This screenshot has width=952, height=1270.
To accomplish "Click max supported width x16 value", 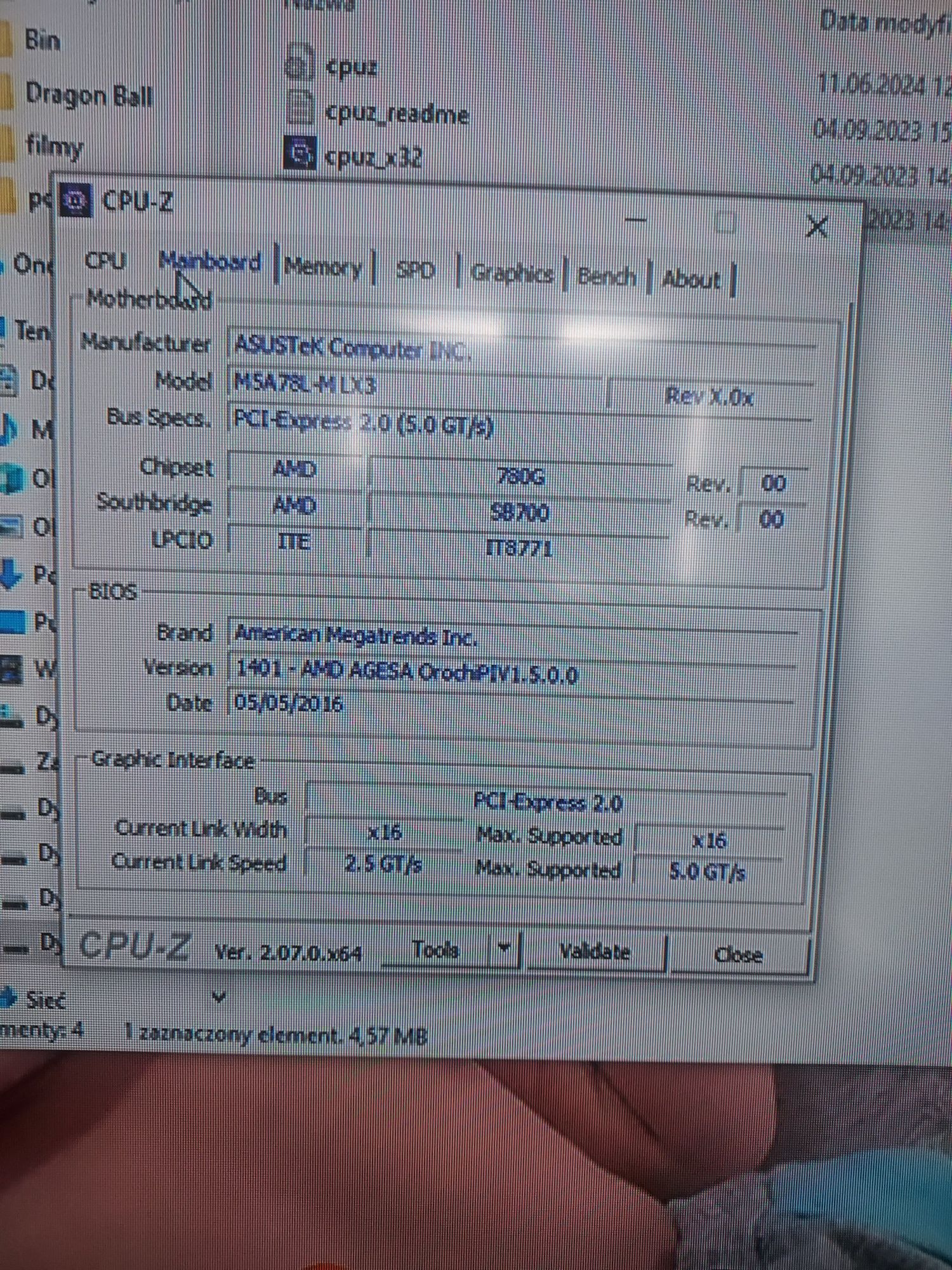I will (x=710, y=841).
